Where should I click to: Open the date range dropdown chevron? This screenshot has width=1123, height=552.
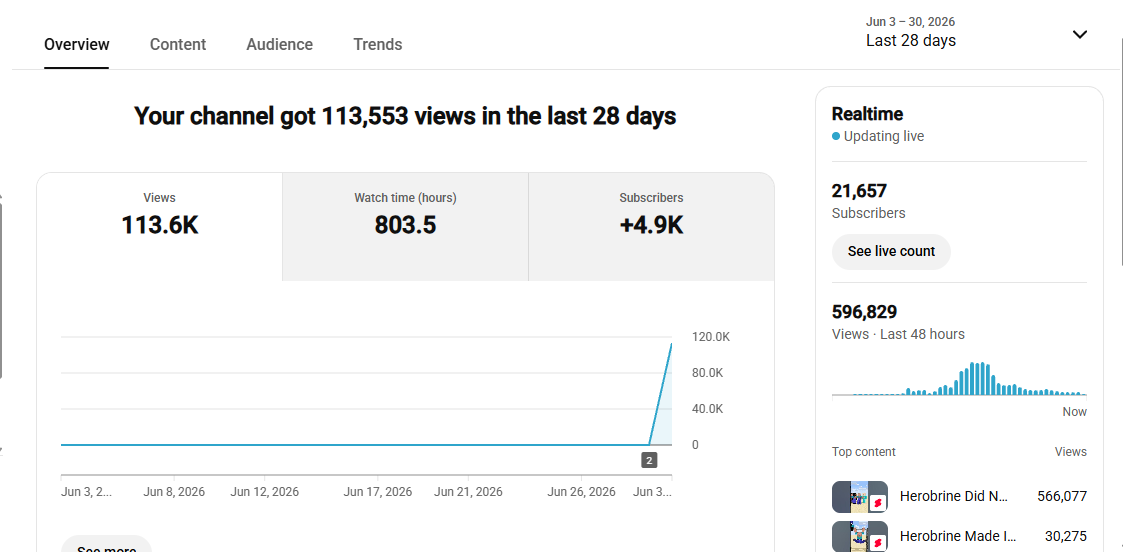[1079, 34]
